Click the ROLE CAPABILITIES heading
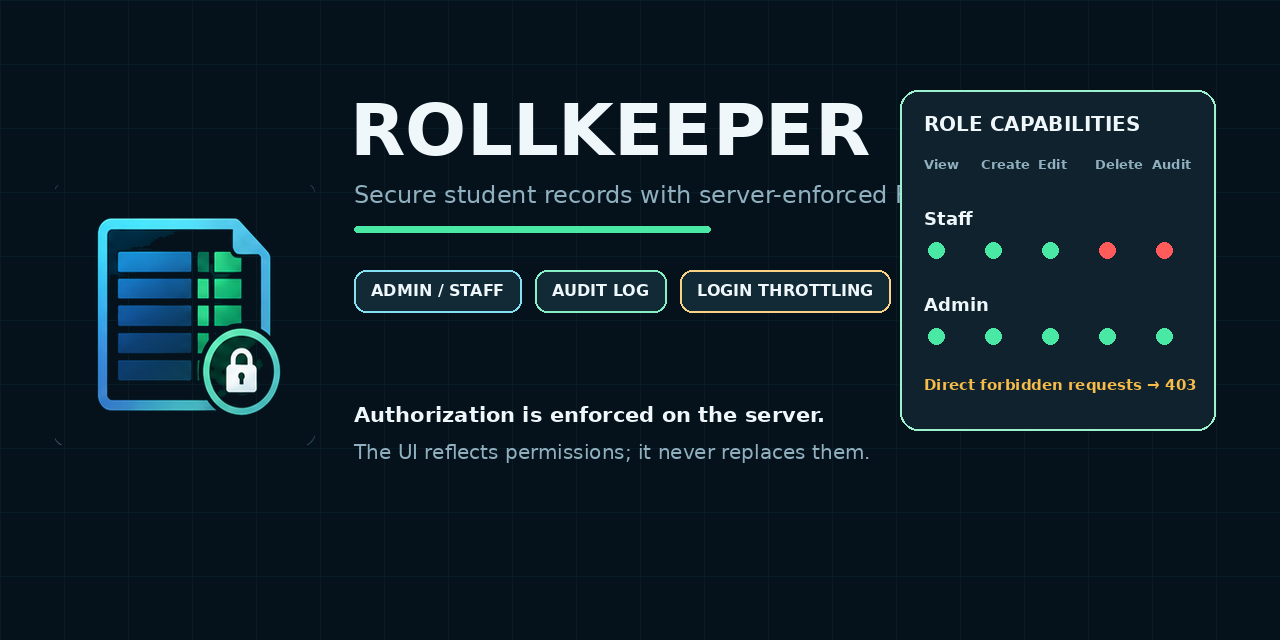 1032,124
